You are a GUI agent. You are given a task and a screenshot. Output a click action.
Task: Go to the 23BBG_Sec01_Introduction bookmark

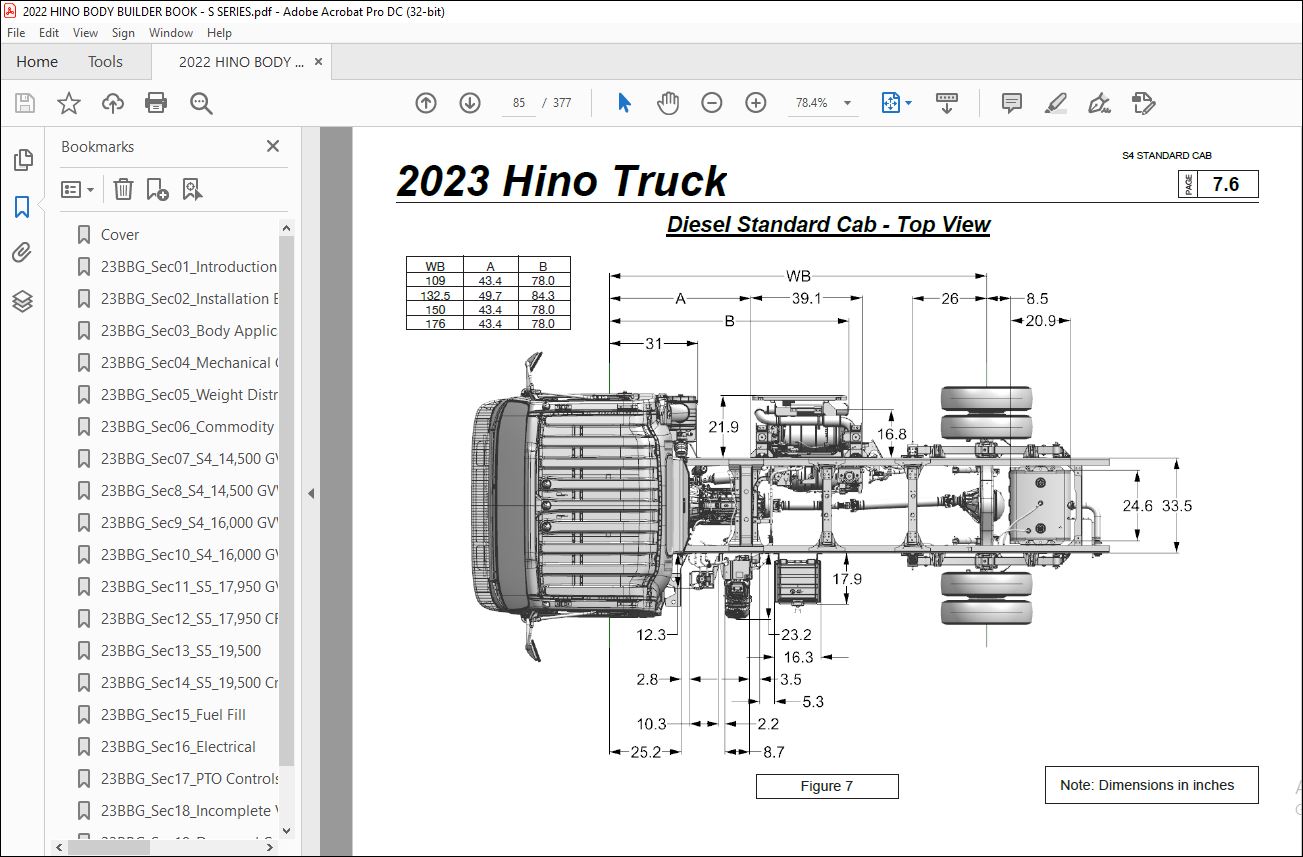coord(188,267)
